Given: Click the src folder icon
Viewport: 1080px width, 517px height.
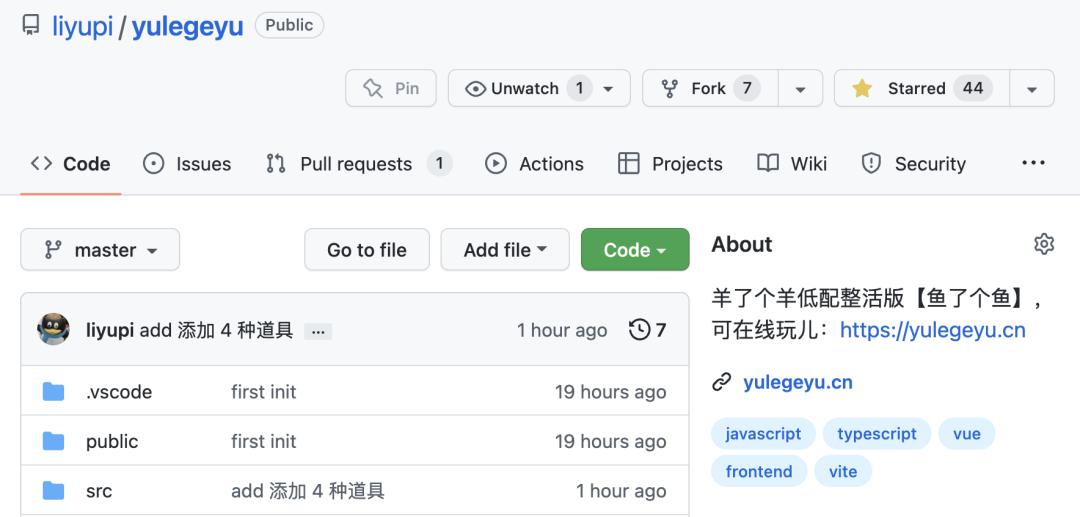Looking at the screenshot, I should (54, 491).
